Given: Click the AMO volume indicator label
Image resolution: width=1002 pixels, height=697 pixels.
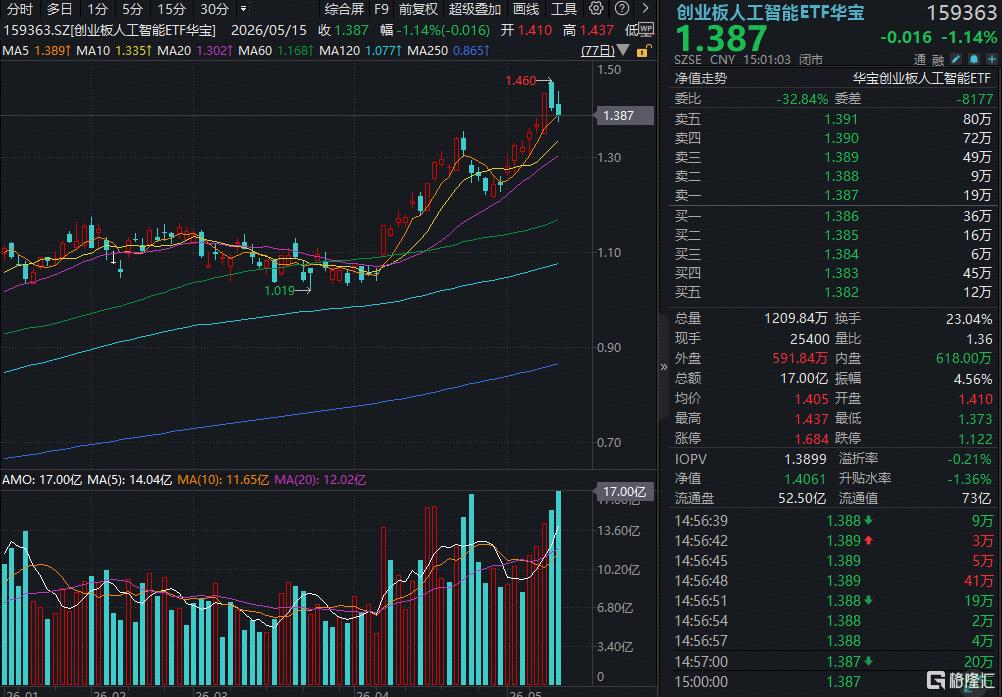Looking at the screenshot, I should [x=42, y=480].
